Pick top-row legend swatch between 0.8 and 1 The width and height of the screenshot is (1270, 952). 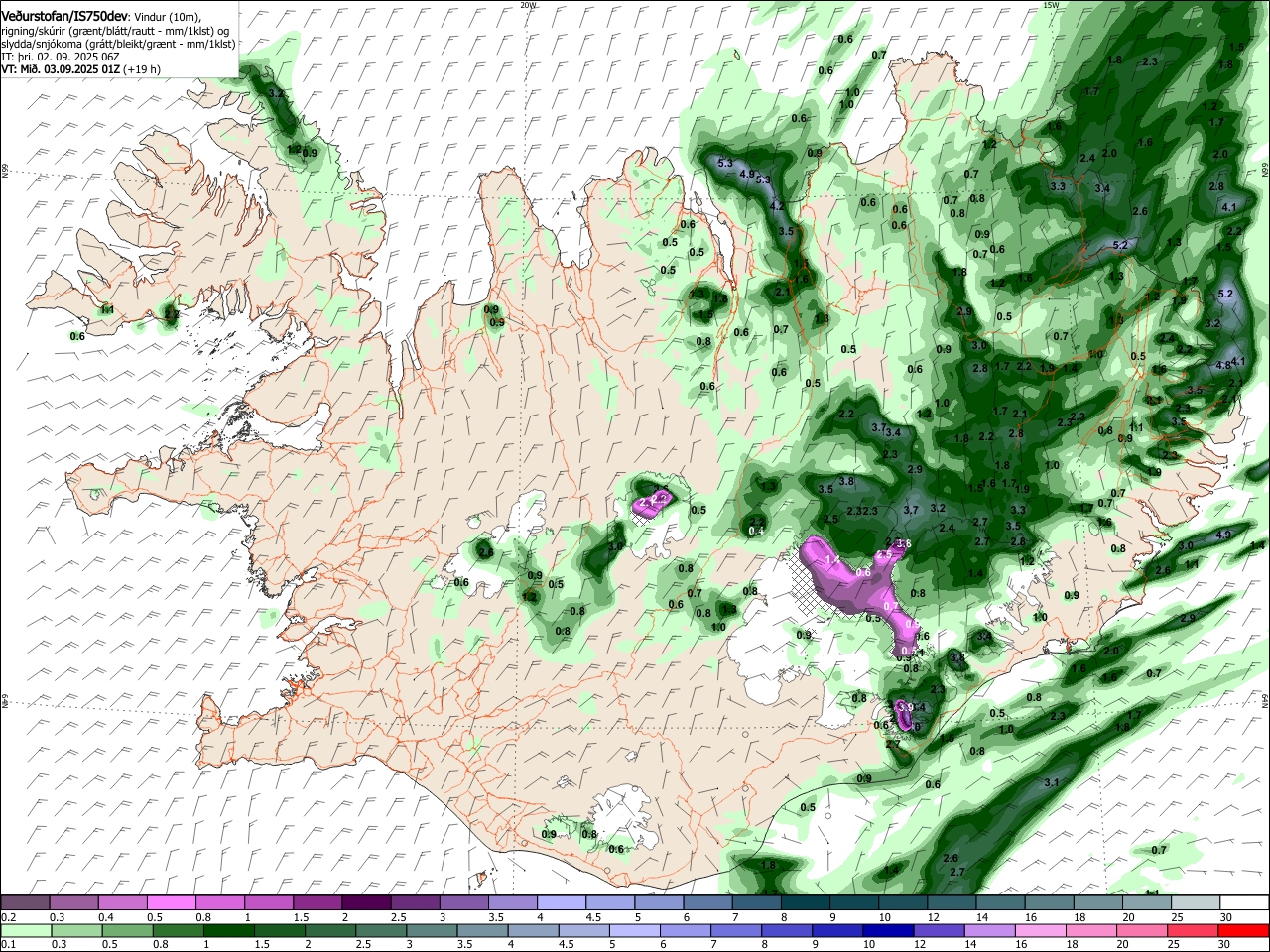(219, 902)
